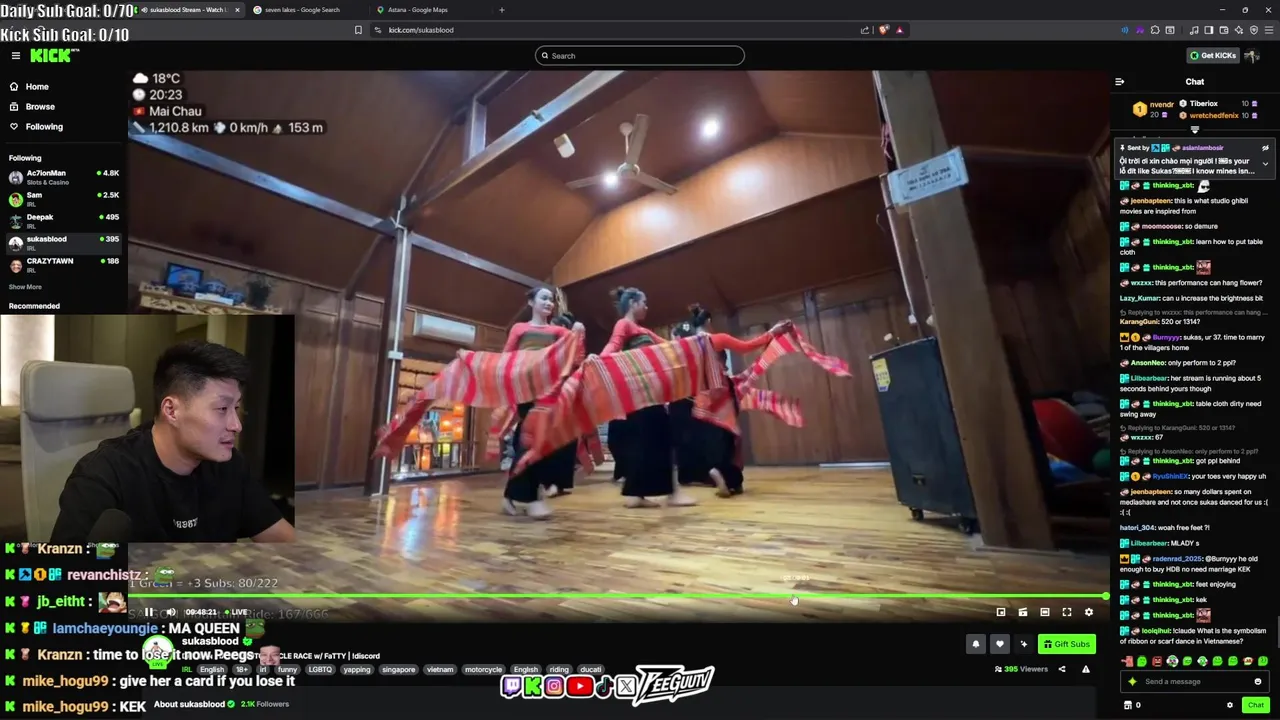Open Deepak channel in Following list

pos(64,221)
